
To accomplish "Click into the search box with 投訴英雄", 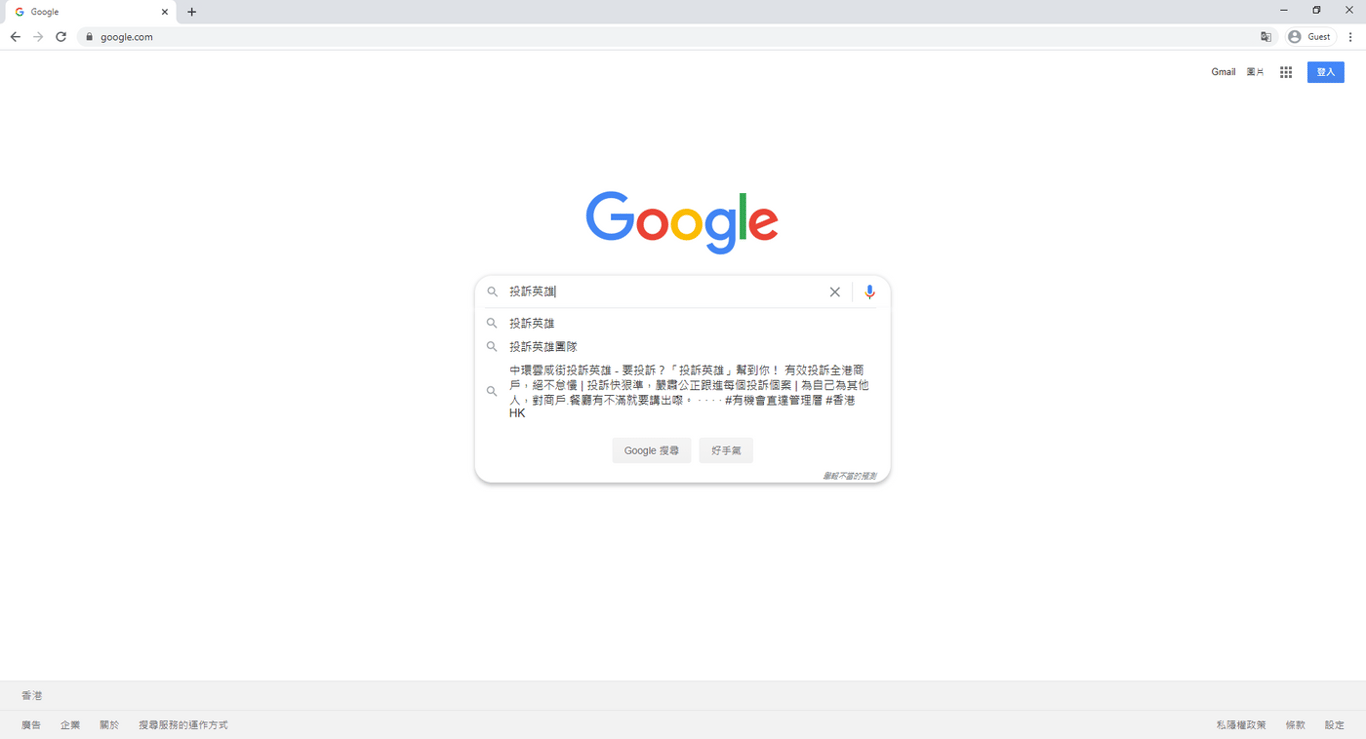I will (x=665, y=292).
